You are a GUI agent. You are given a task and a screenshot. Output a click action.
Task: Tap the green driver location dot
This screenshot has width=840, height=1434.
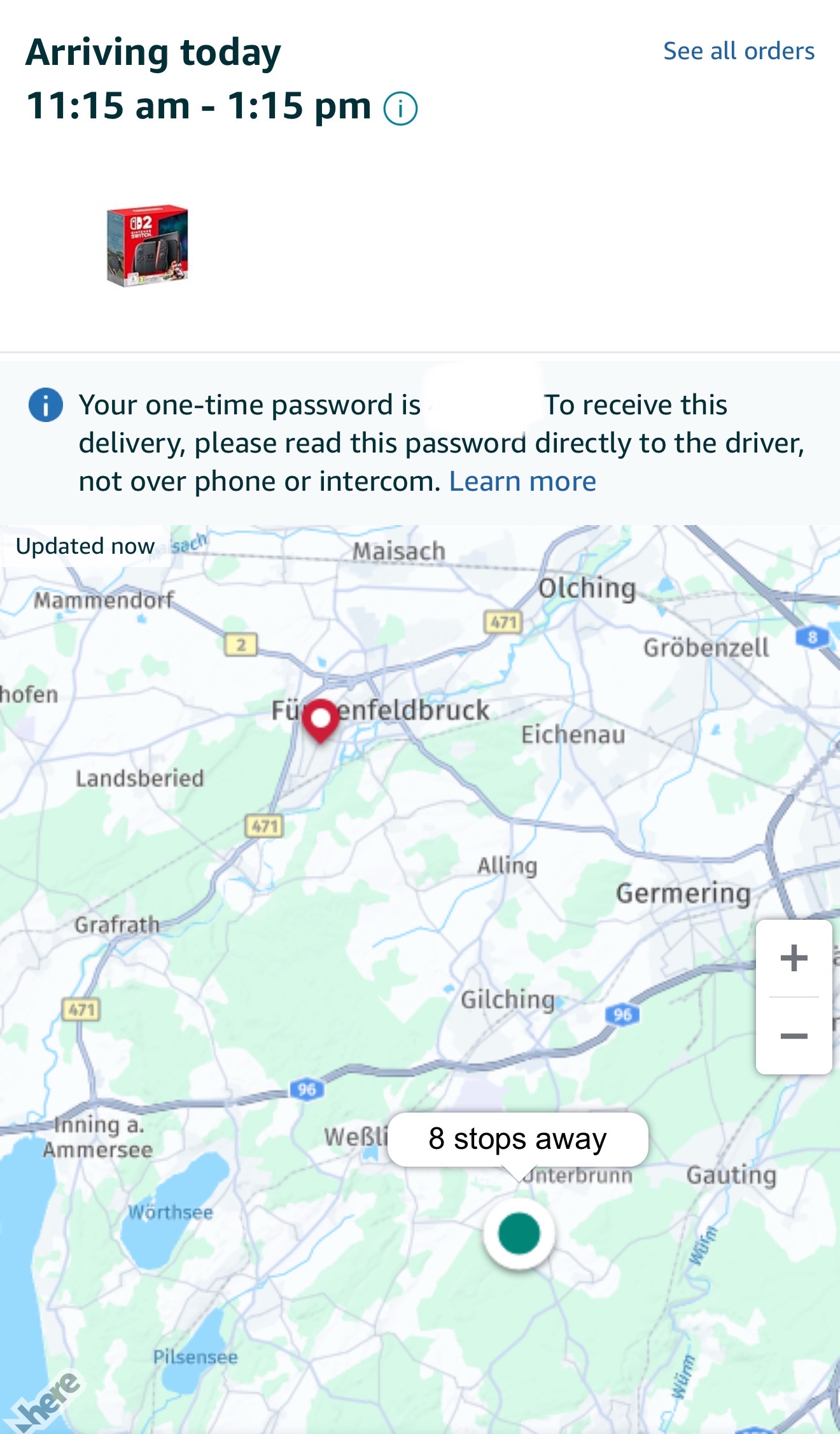519,1233
